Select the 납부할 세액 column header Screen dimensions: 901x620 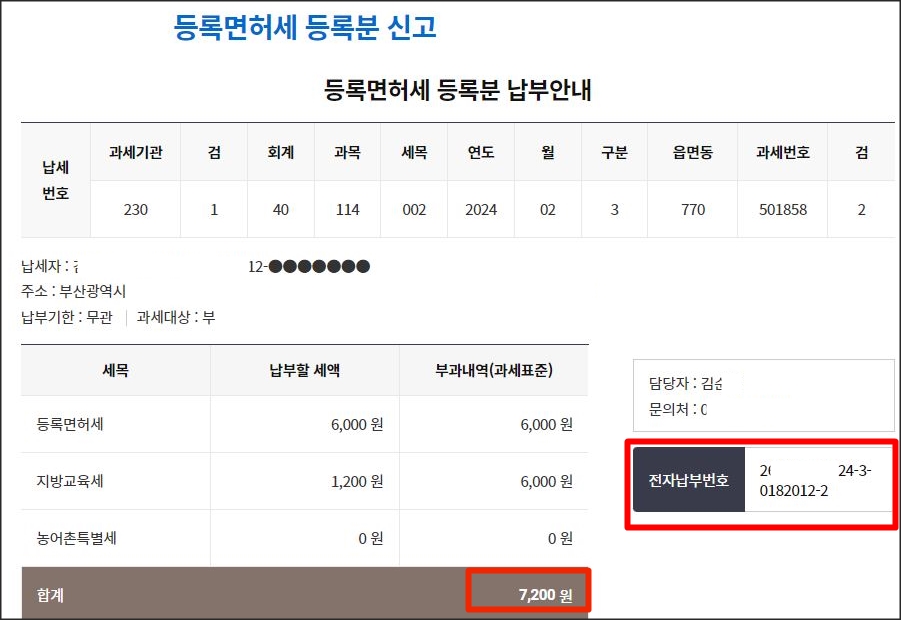pyautogui.click(x=304, y=370)
